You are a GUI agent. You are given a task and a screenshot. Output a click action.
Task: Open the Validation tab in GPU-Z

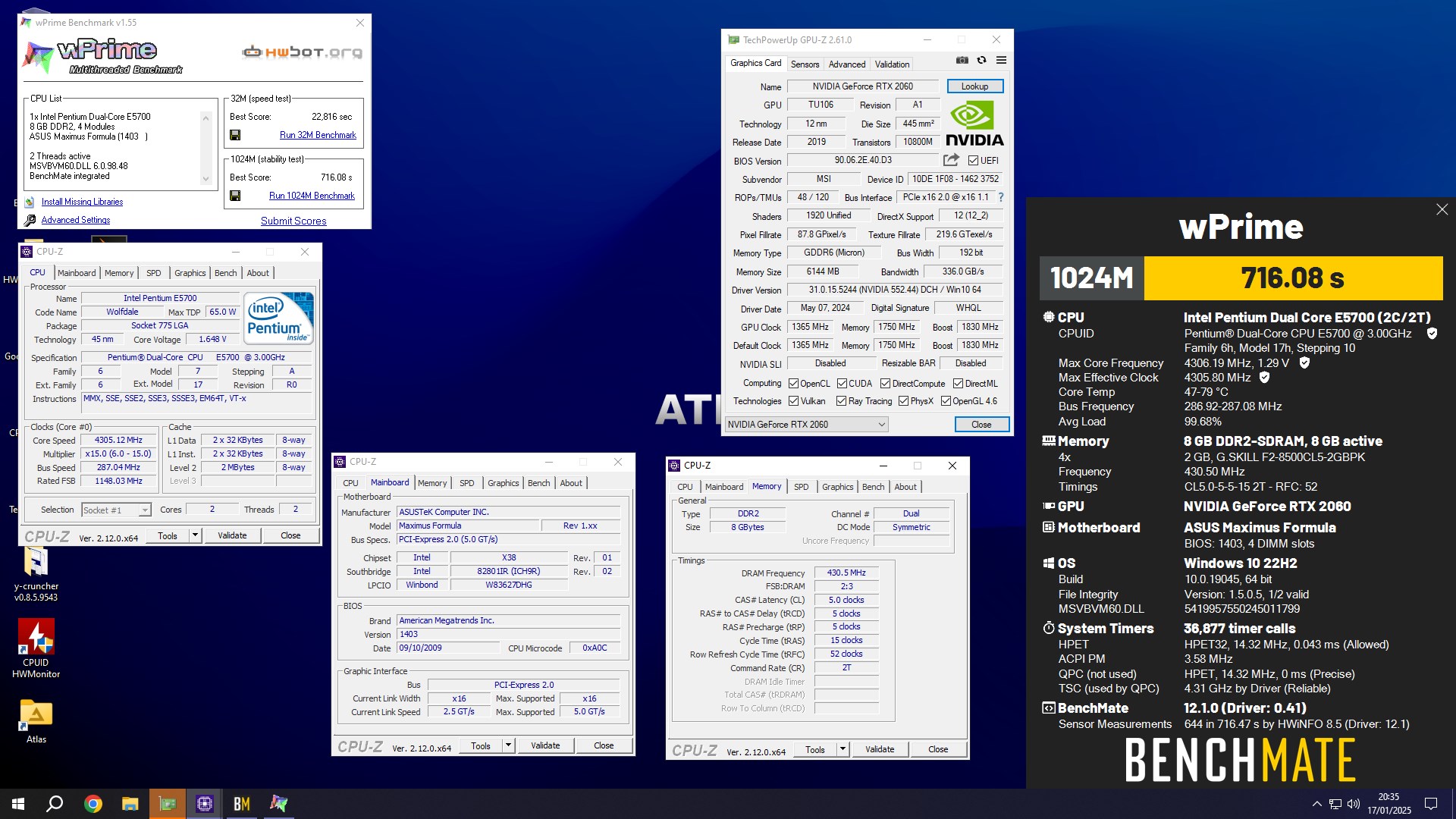tap(892, 64)
